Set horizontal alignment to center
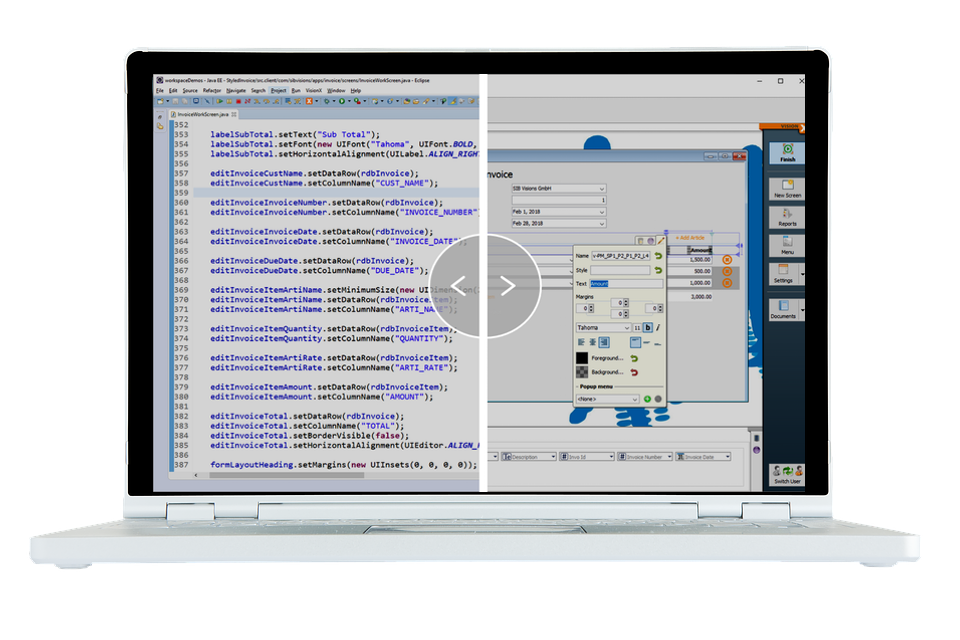Viewport: 960px width, 640px height. (x=593, y=342)
